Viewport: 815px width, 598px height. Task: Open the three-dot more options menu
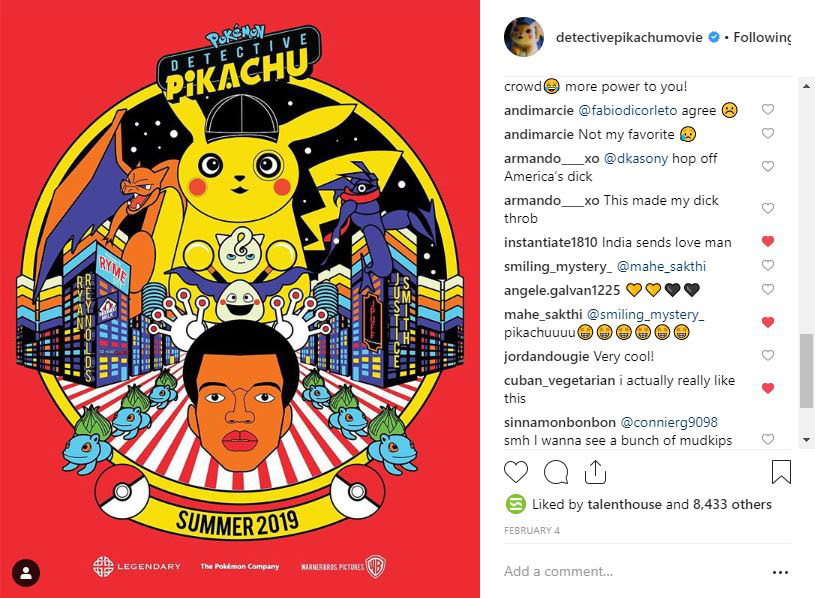780,572
